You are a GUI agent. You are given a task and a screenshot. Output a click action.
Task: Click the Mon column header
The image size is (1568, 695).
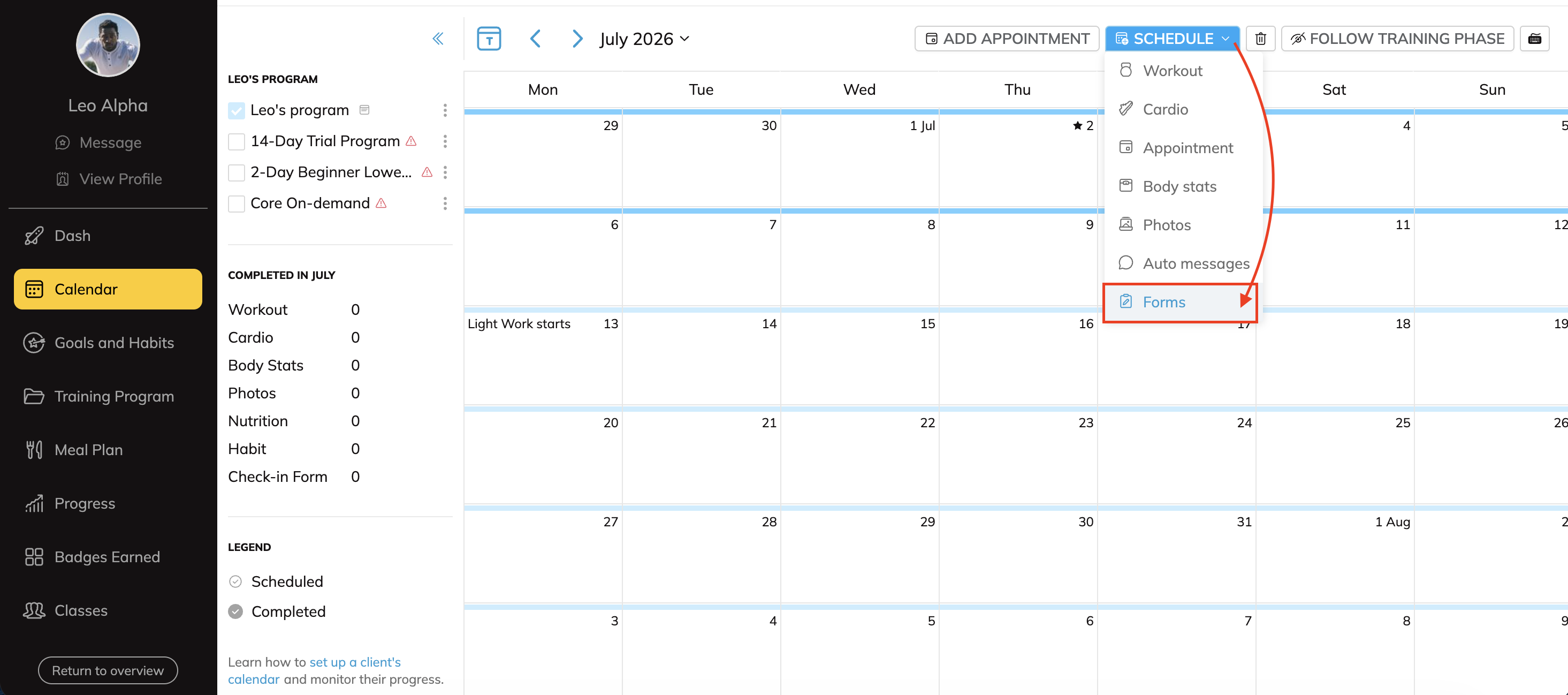click(x=543, y=89)
